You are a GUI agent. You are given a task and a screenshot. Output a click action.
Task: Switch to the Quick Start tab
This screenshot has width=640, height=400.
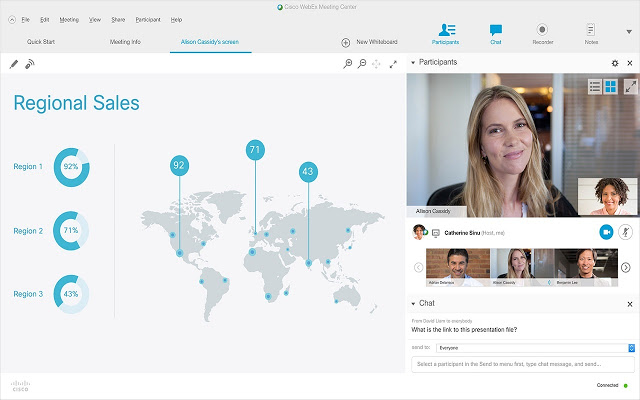41,42
